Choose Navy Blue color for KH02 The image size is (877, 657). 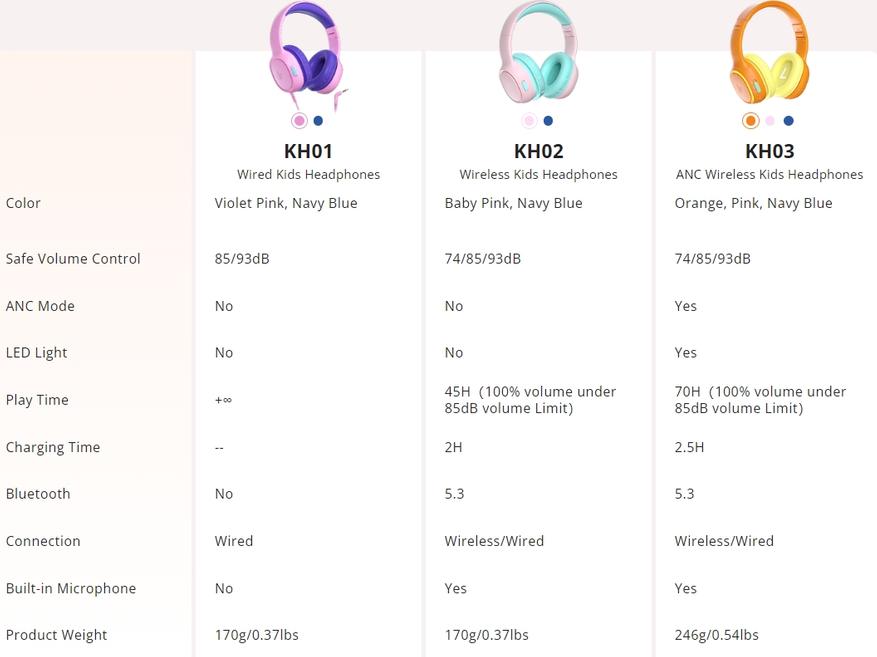coord(548,121)
